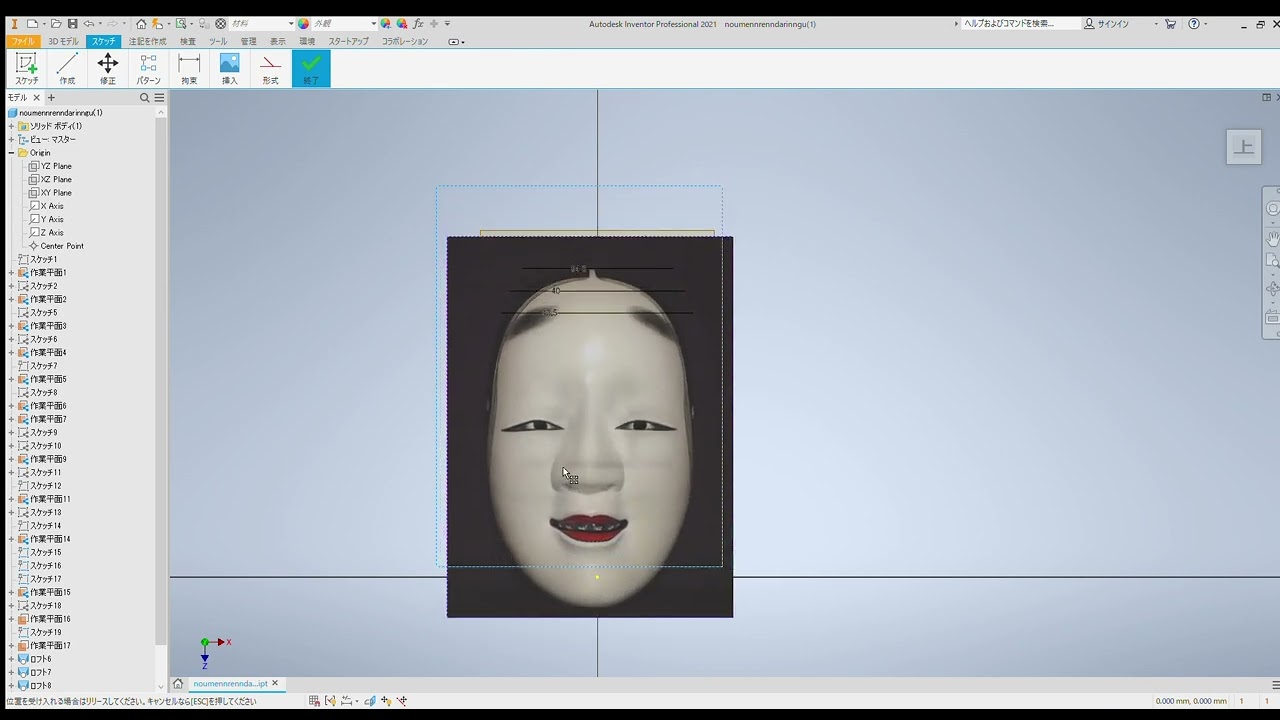Expand the 作業平面1 node

point(11,273)
